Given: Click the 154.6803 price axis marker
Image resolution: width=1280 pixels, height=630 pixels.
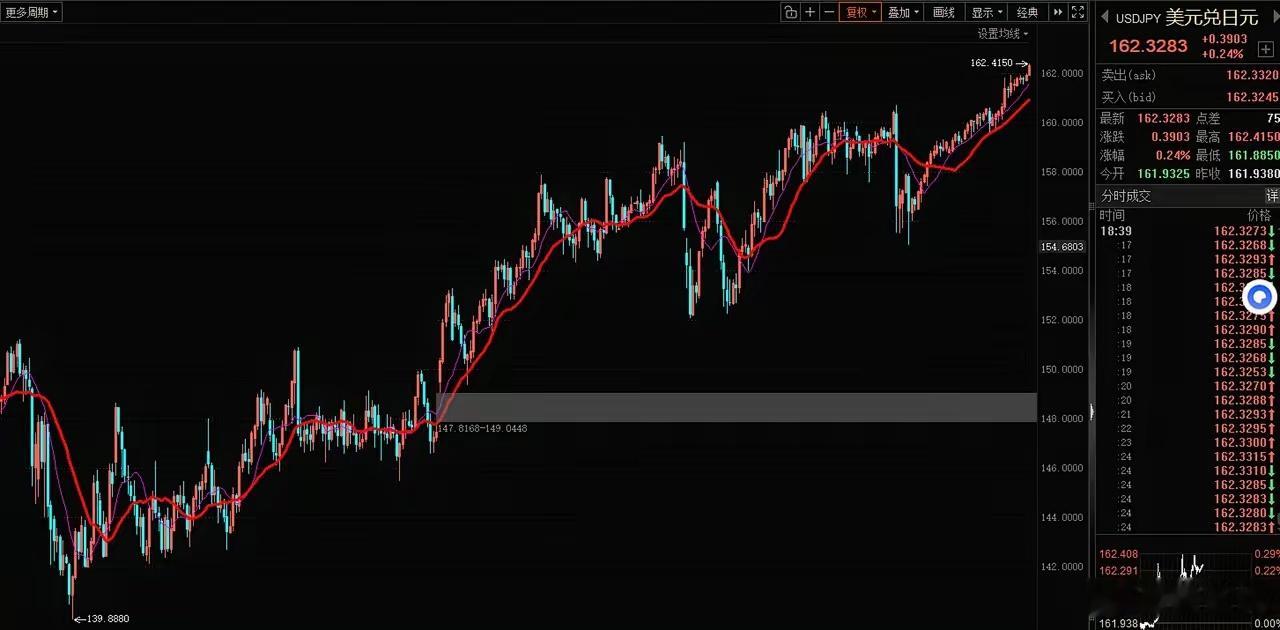Looking at the screenshot, I should click(1062, 246).
